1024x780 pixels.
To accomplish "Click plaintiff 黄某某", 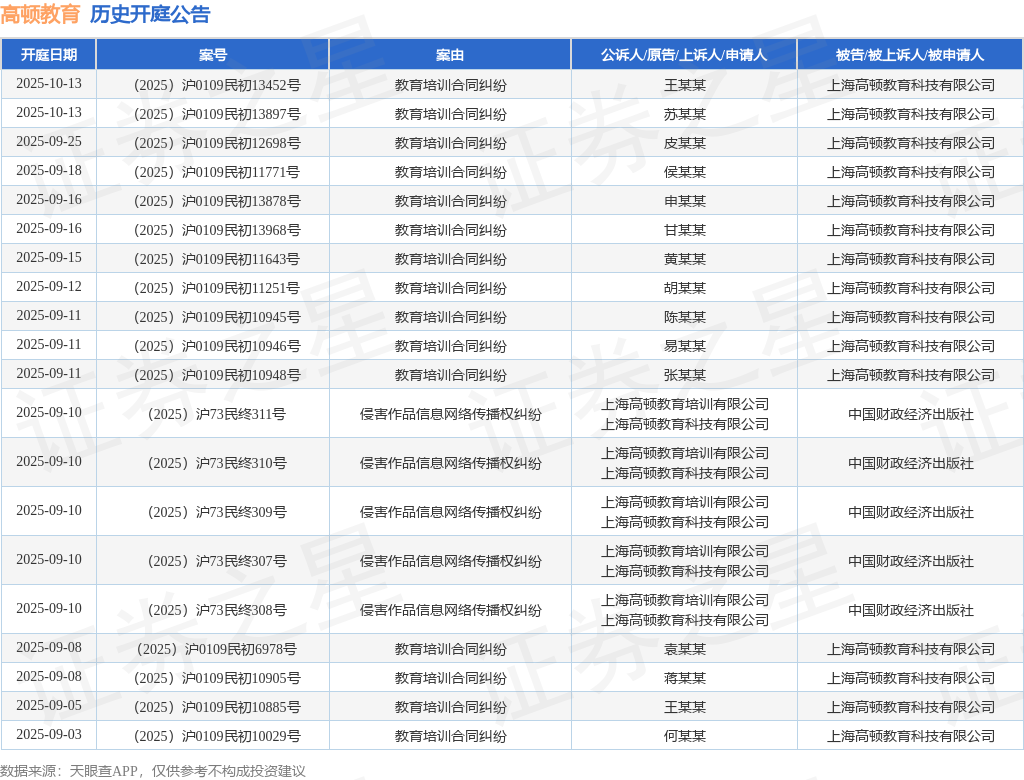I will [684, 259].
